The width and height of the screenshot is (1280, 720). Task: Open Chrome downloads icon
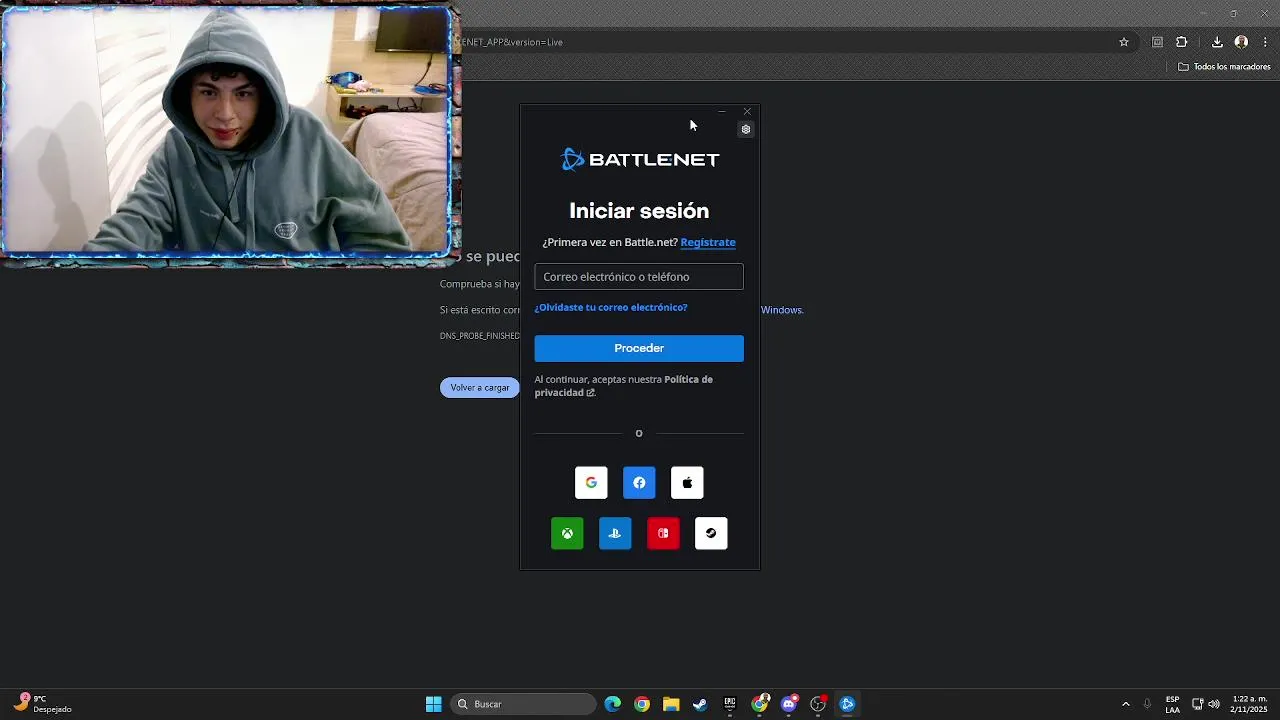1217,42
